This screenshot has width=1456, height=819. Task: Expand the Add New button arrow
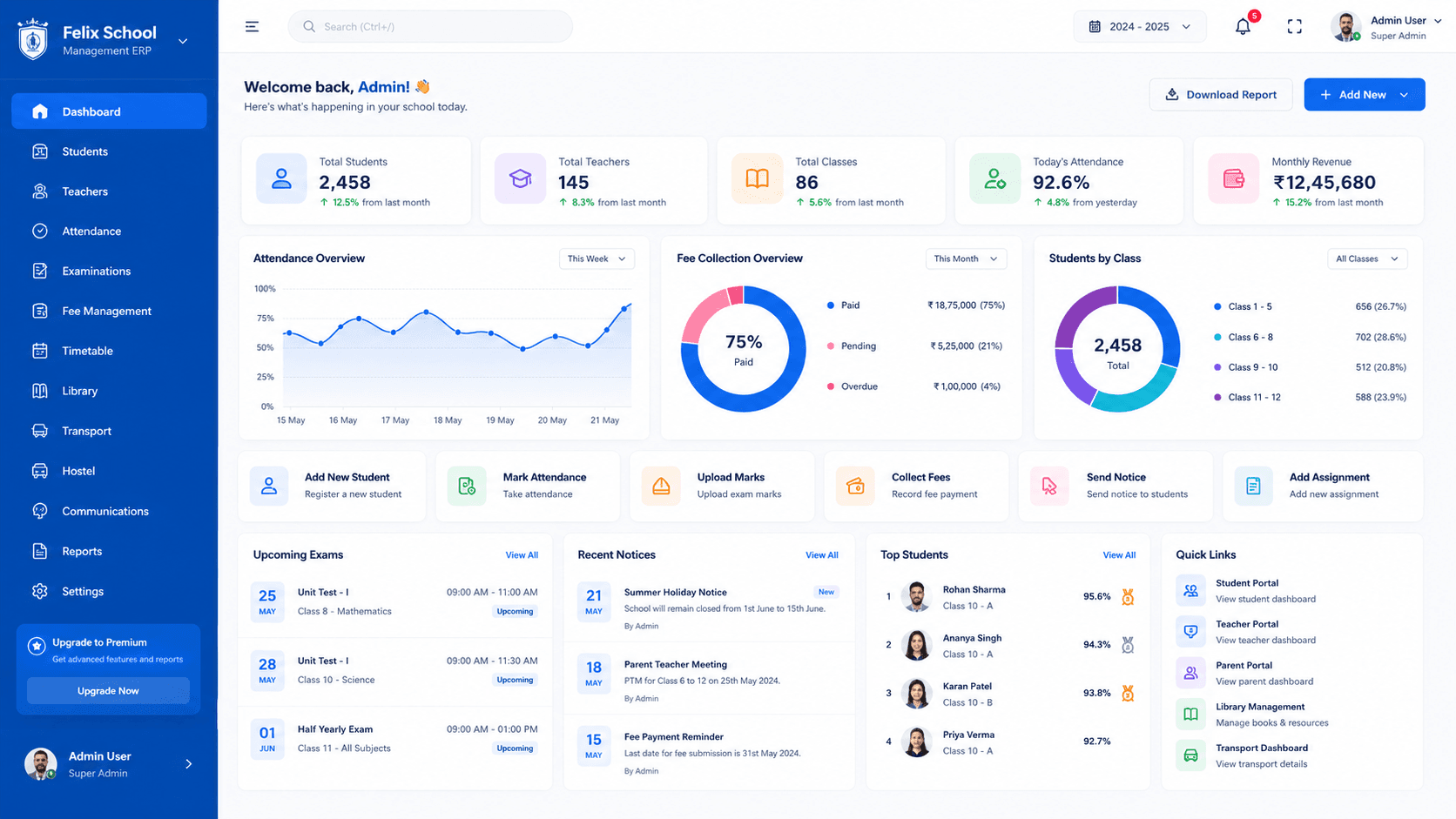[1404, 95]
